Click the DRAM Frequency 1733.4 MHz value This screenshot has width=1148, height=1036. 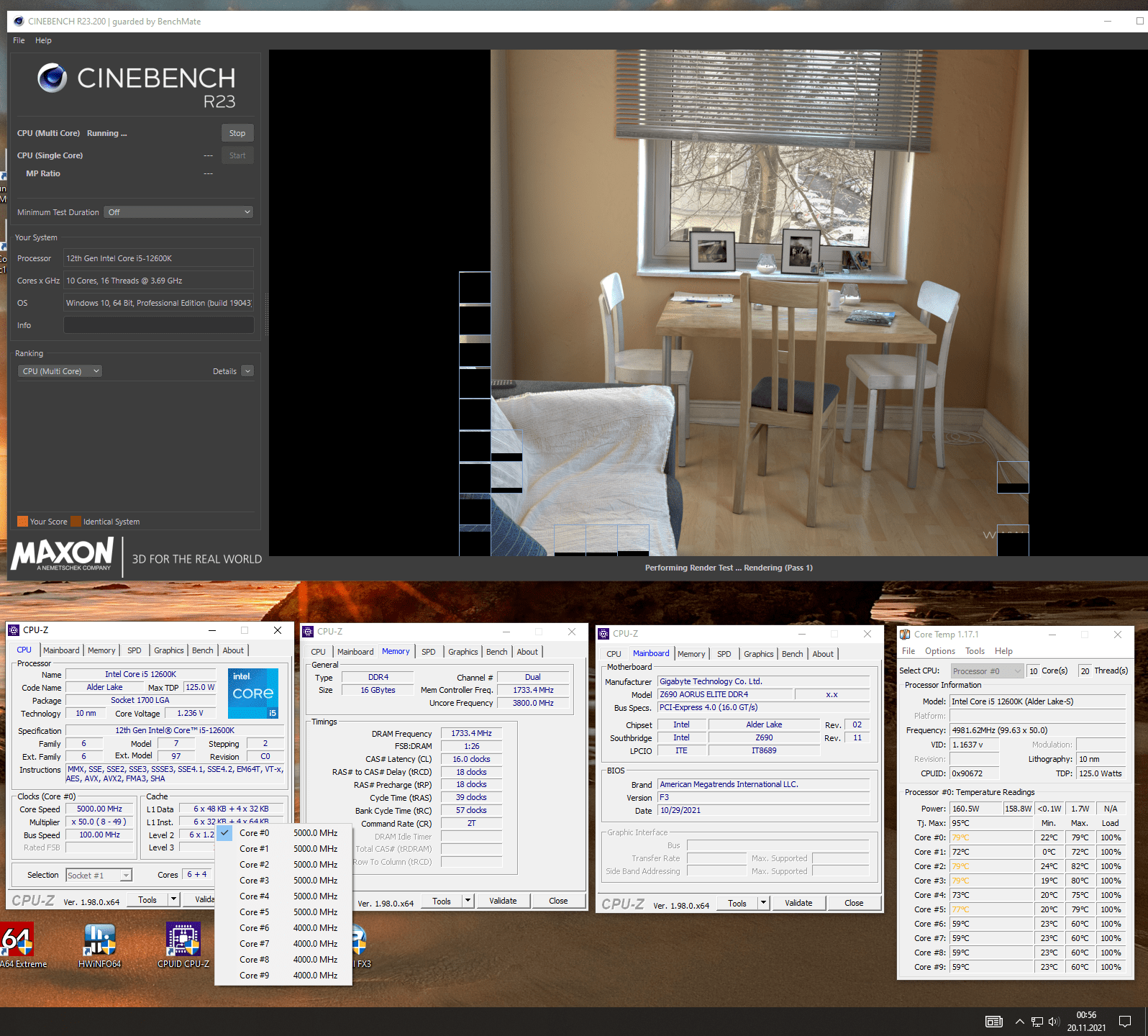[x=471, y=734]
